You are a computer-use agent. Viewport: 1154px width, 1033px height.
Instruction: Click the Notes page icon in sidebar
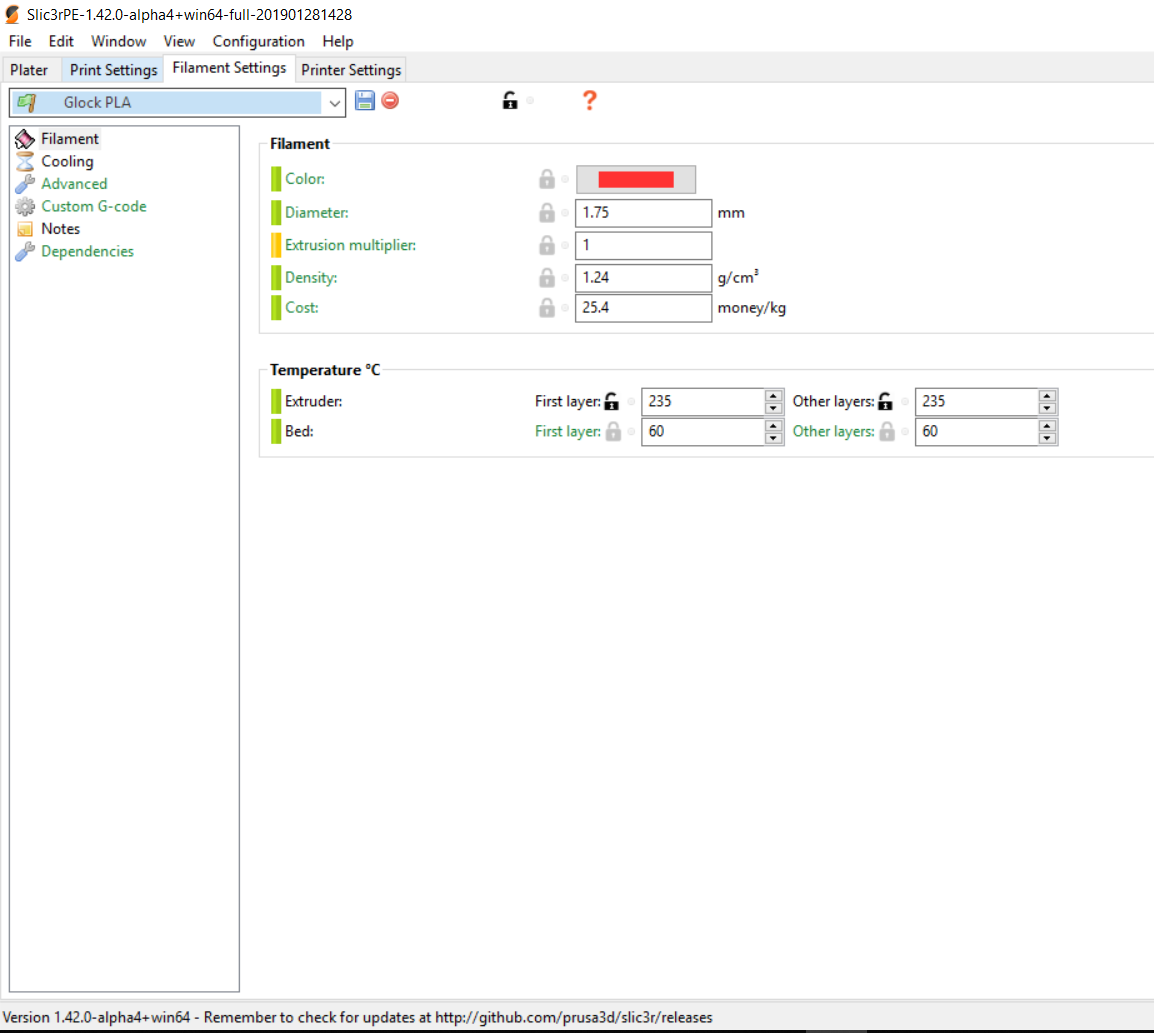point(25,229)
